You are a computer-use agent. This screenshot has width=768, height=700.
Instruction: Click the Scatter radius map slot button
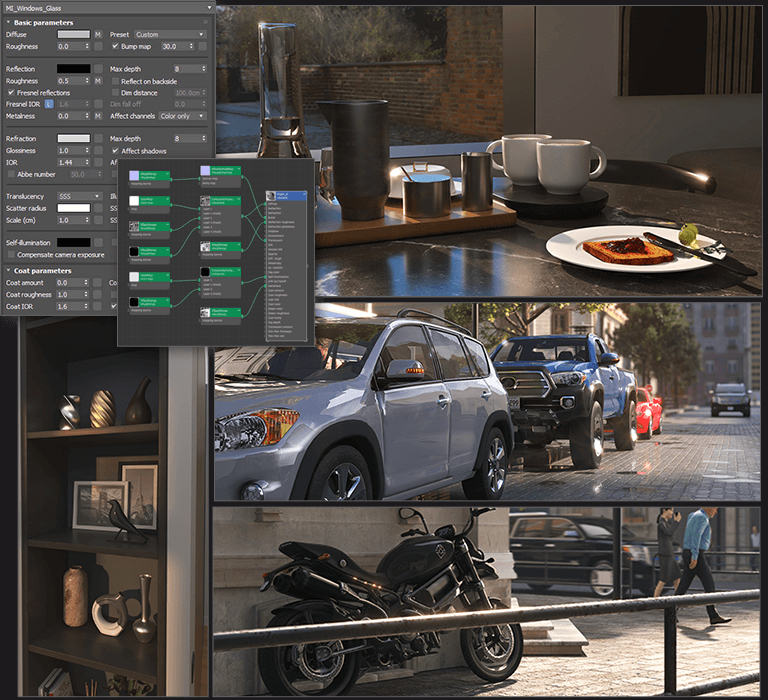click(x=98, y=208)
